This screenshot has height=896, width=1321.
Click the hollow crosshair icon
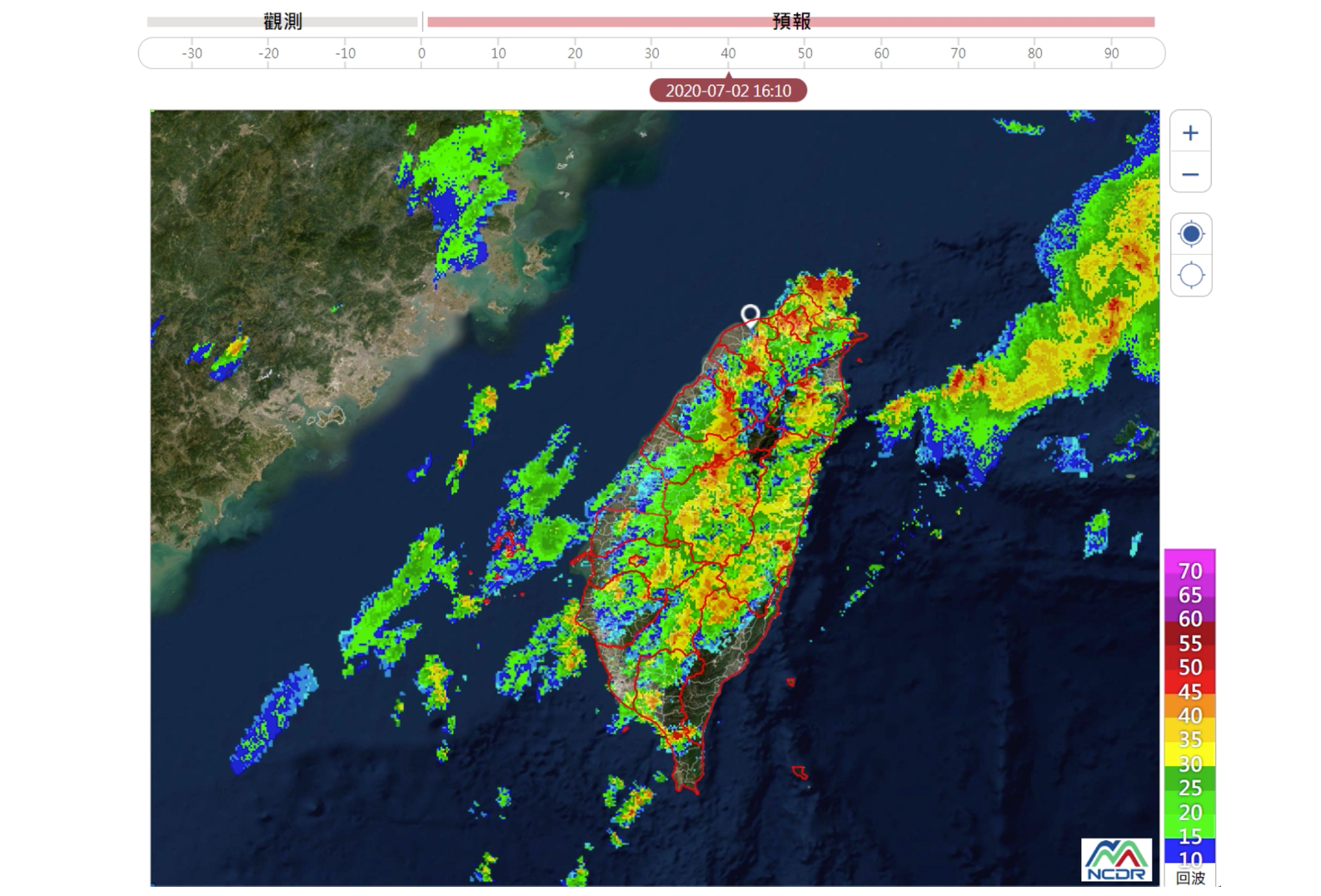tap(1191, 275)
